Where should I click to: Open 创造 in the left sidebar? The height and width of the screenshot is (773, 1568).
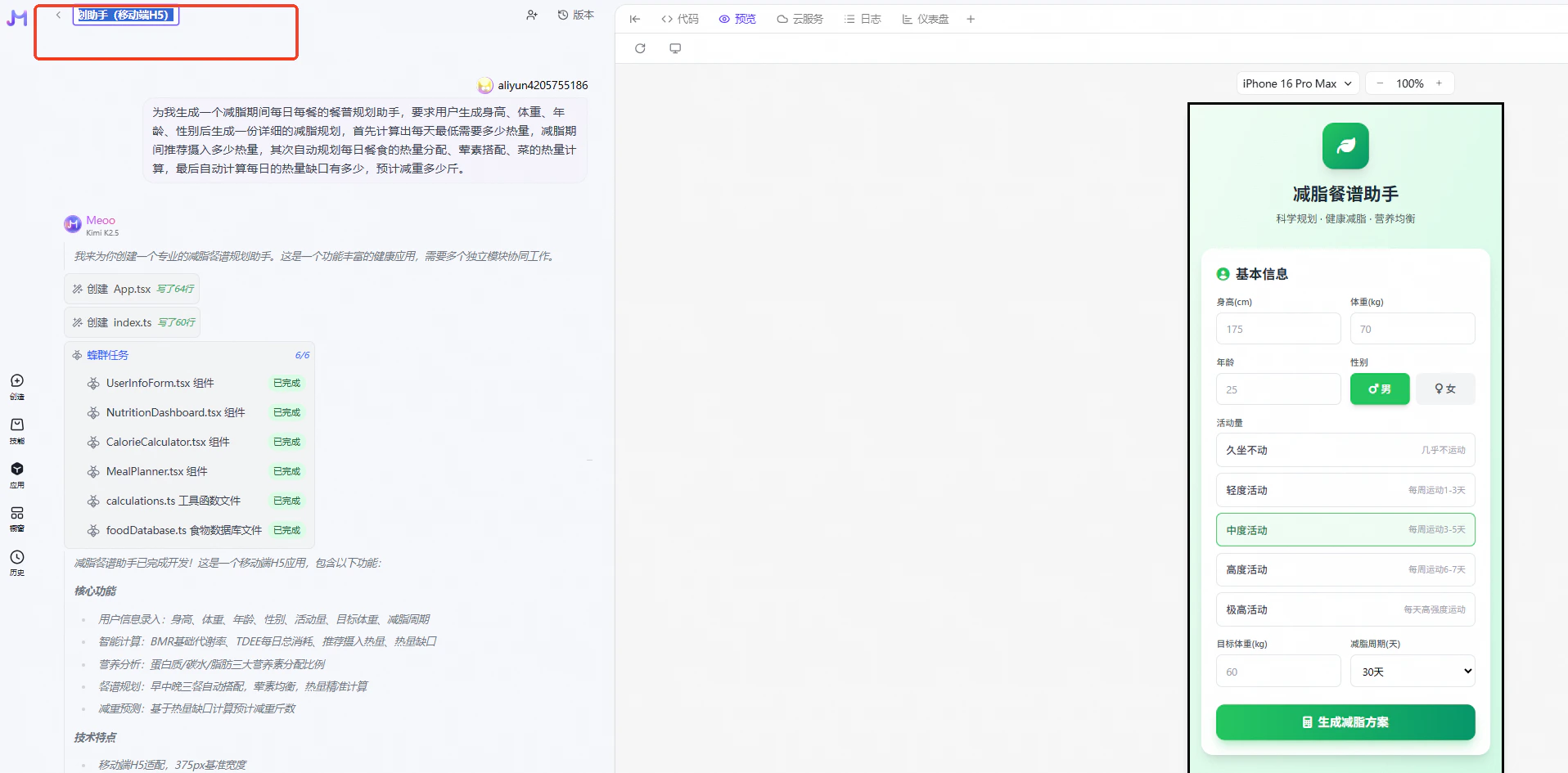[17, 387]
